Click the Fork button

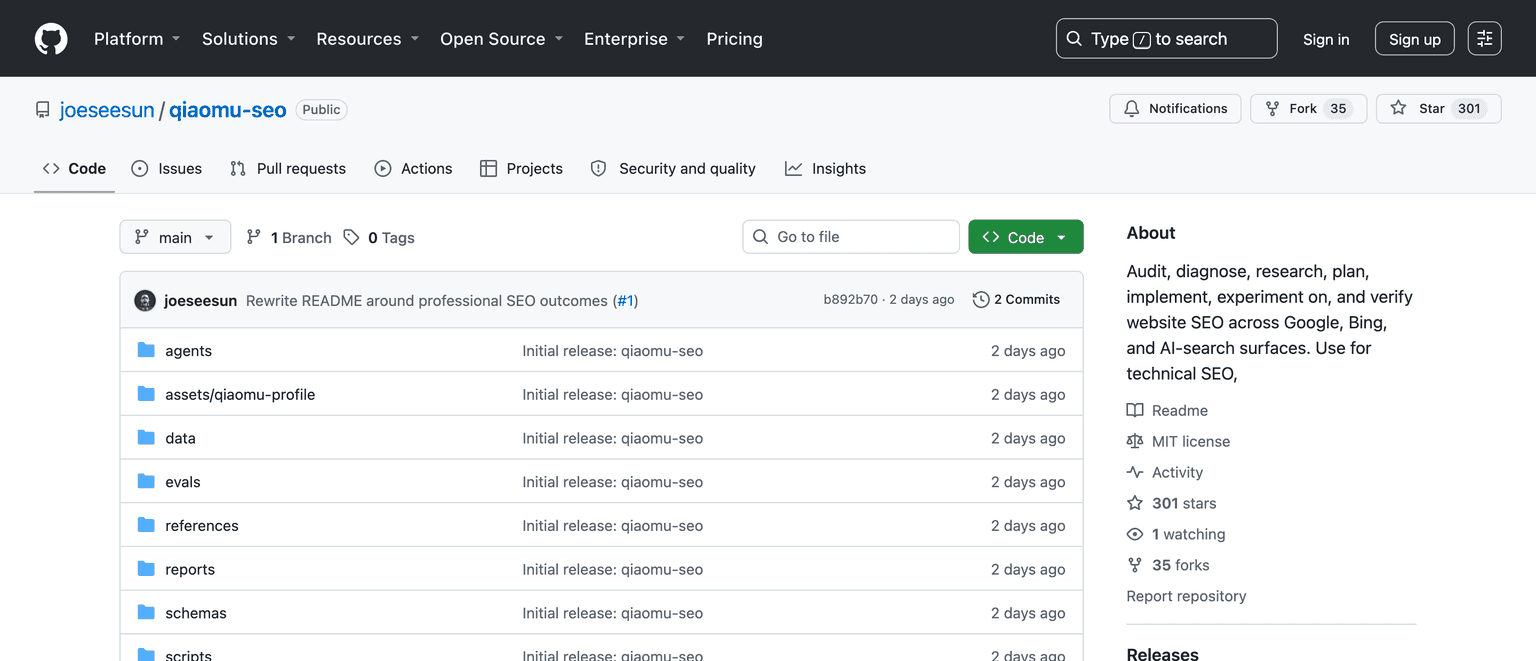point(1309,108)
